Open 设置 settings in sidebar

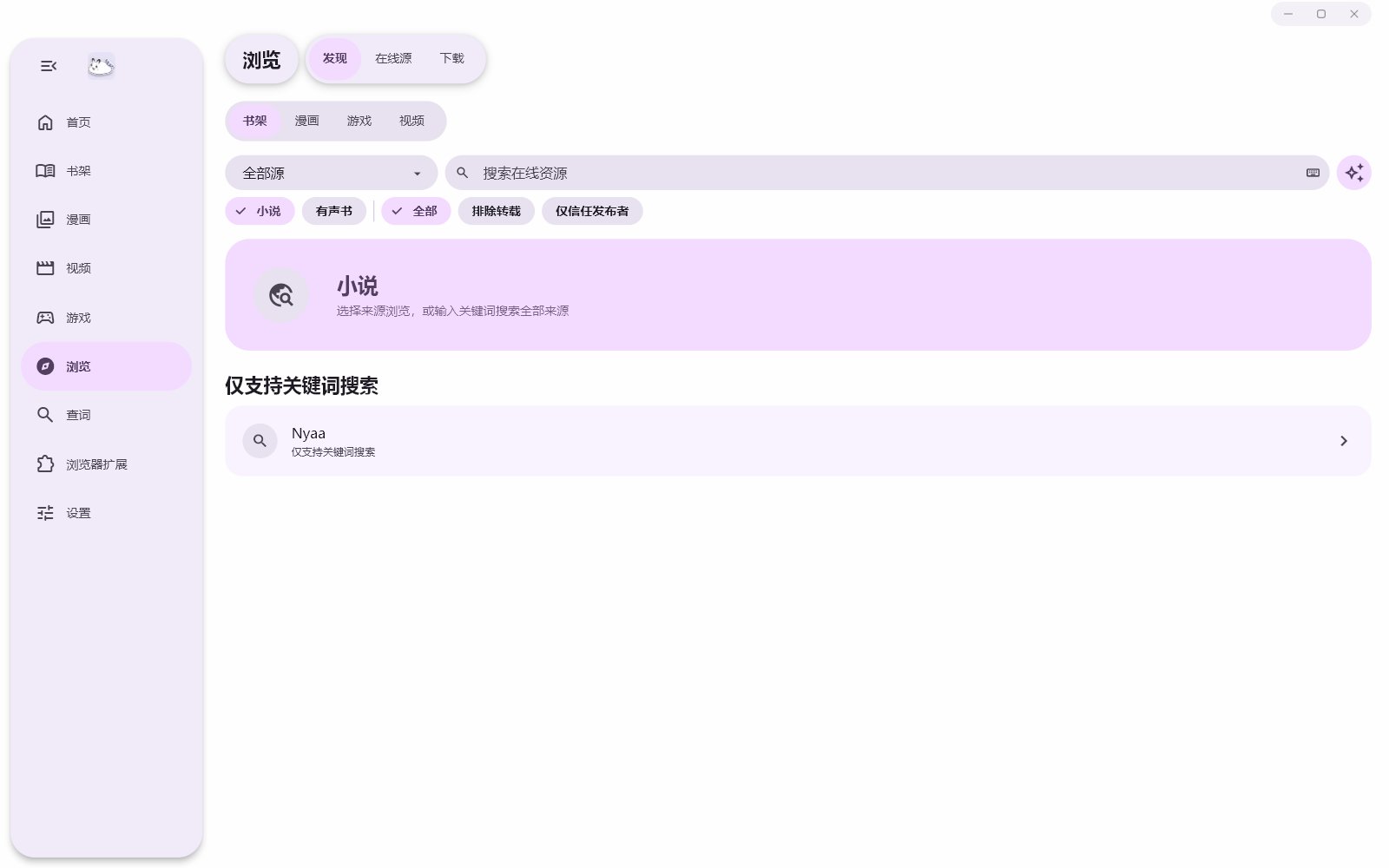click(106, 513)
